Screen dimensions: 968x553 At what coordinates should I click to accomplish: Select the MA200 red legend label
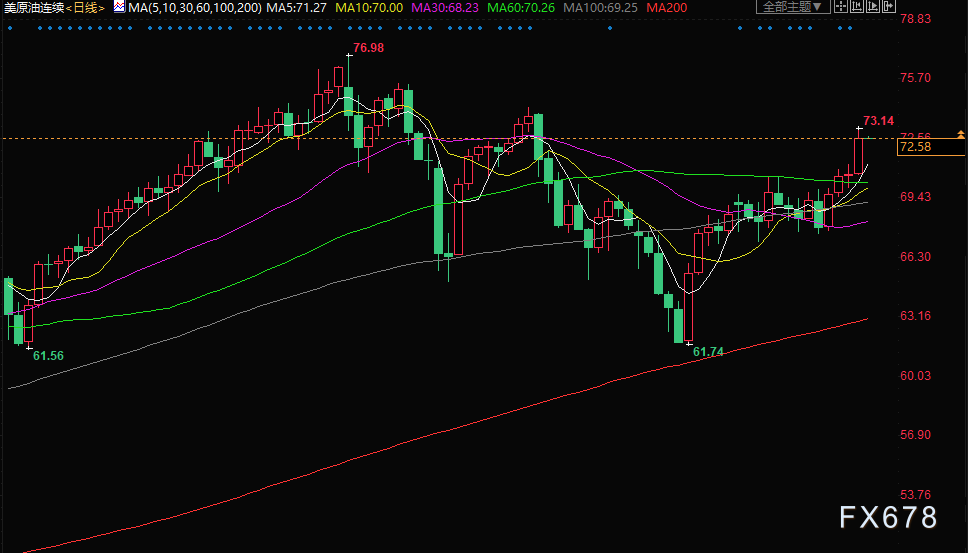click(665, 9)
